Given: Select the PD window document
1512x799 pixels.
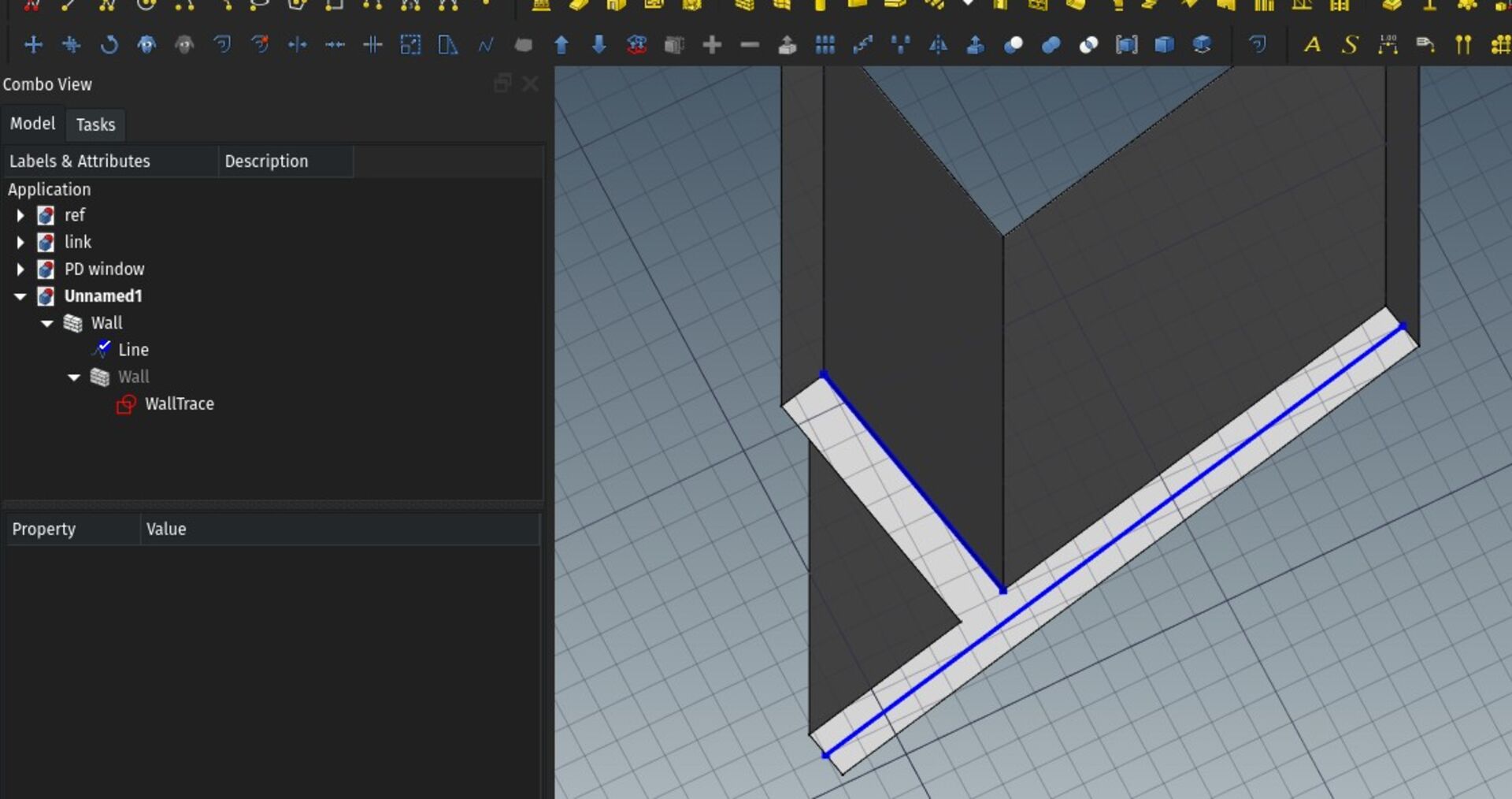Looking at the screenshot, I should (104, 269).
